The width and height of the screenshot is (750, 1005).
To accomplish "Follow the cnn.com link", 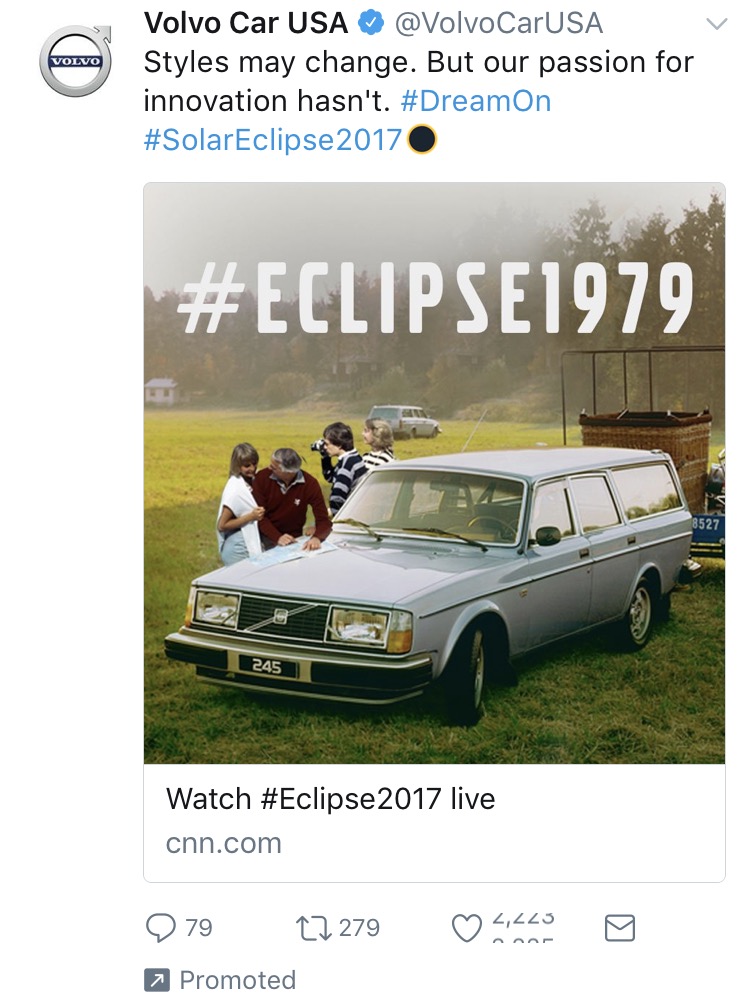I will [223, 843].
